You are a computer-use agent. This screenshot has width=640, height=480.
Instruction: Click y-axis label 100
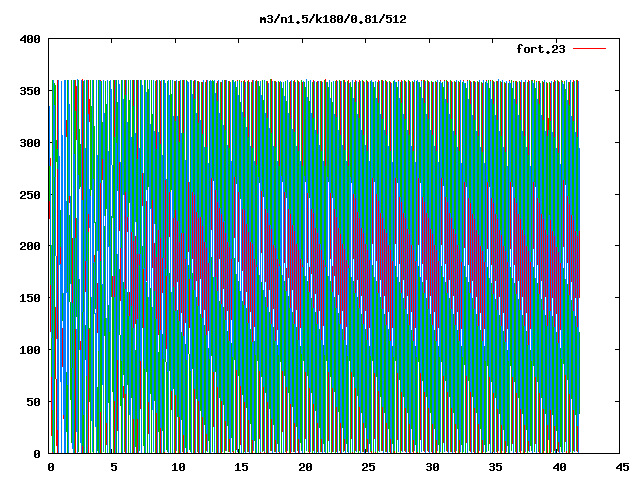(30, 350)
